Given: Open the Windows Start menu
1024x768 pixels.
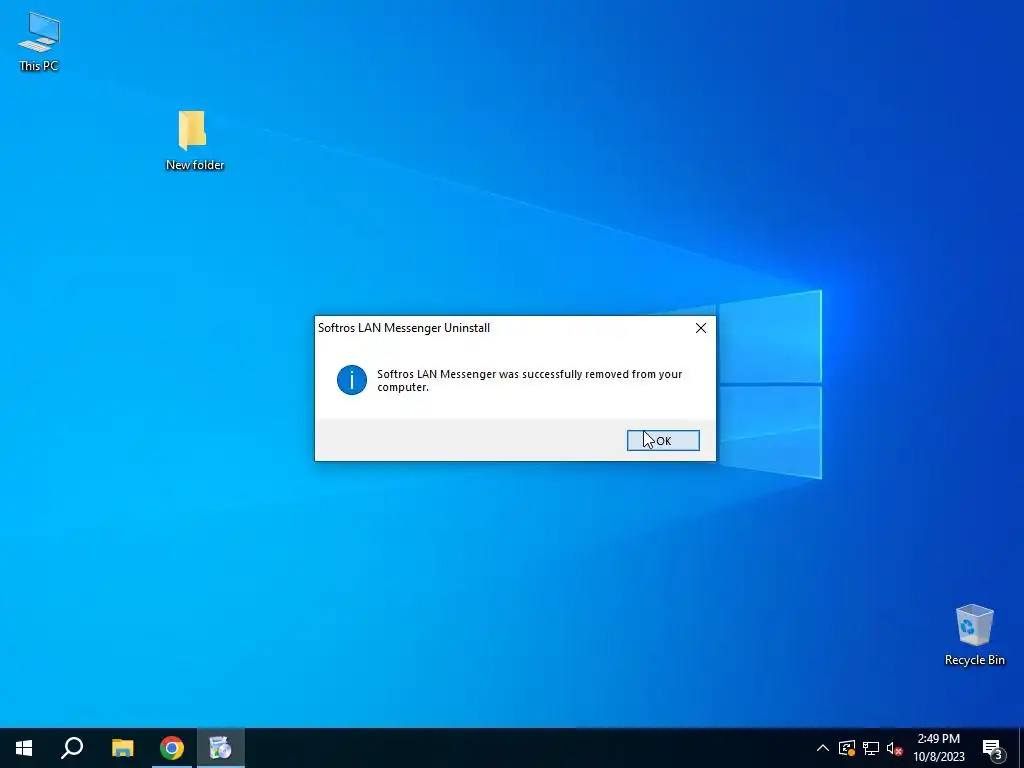Looking at the screenshot, I should tap(24, 748).
